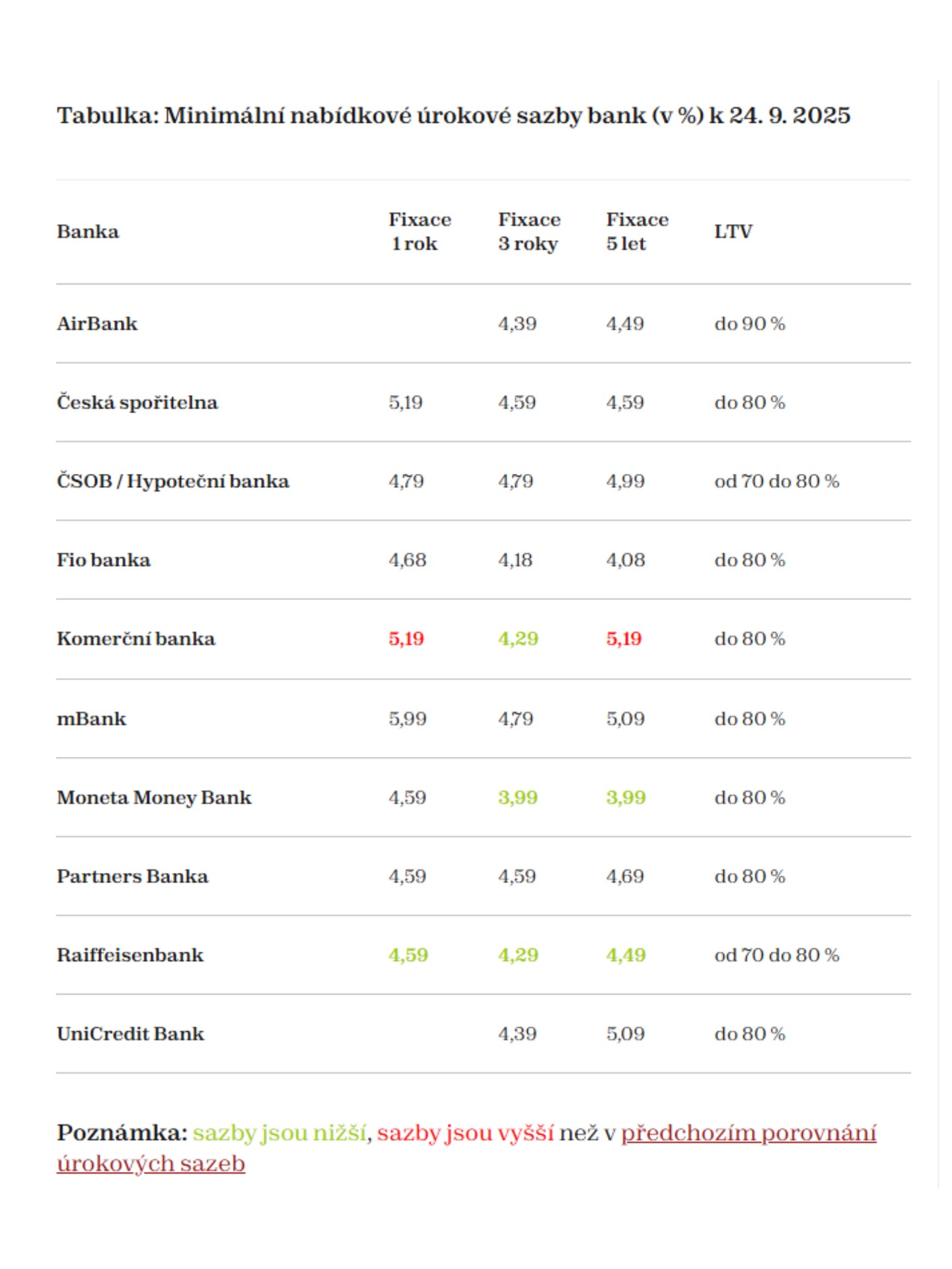The width and height of the screenshot is (952, 1269).
Task: Click the Fio banka row label
Action: click(x=104, y=560)
